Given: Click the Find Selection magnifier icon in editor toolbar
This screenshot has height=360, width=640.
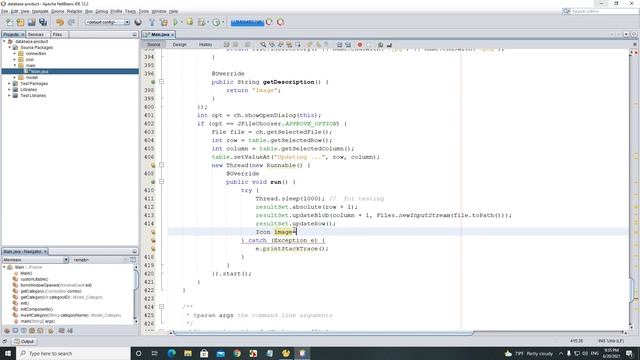Looking at the screenshot, I should point(263,44).
